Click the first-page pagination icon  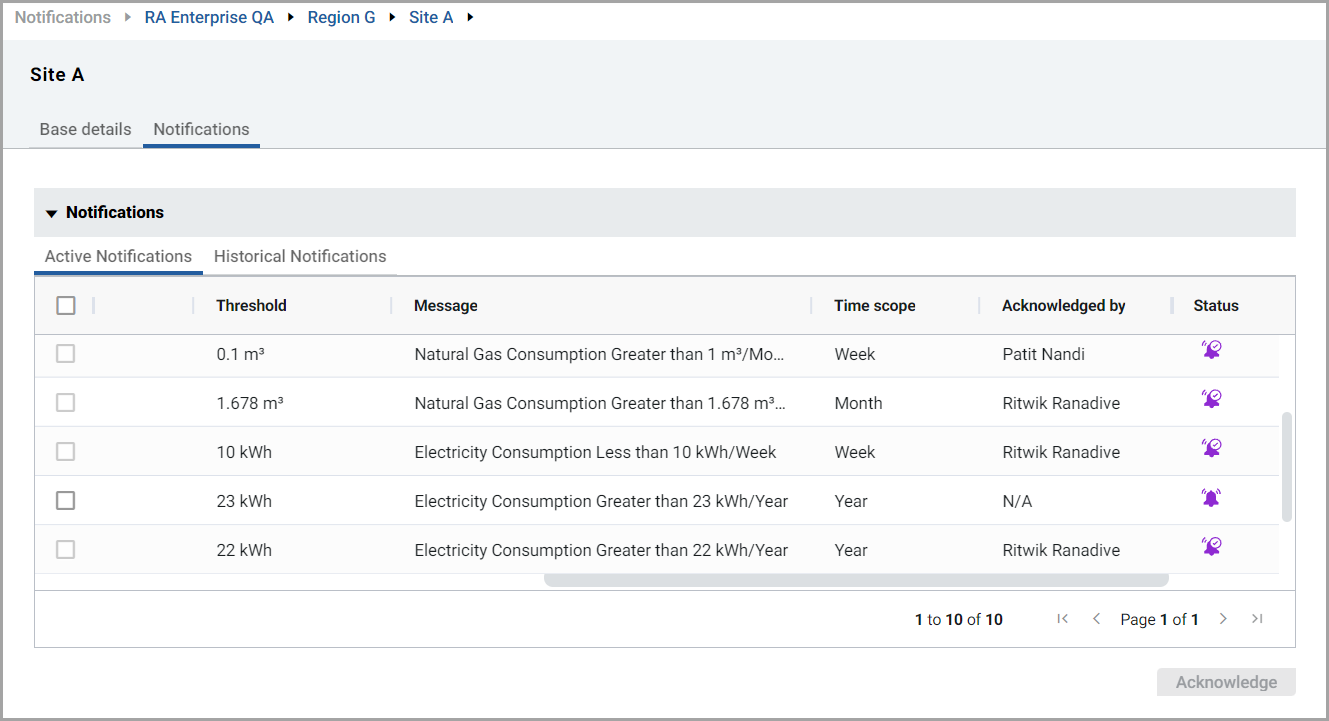[1062, 618]
